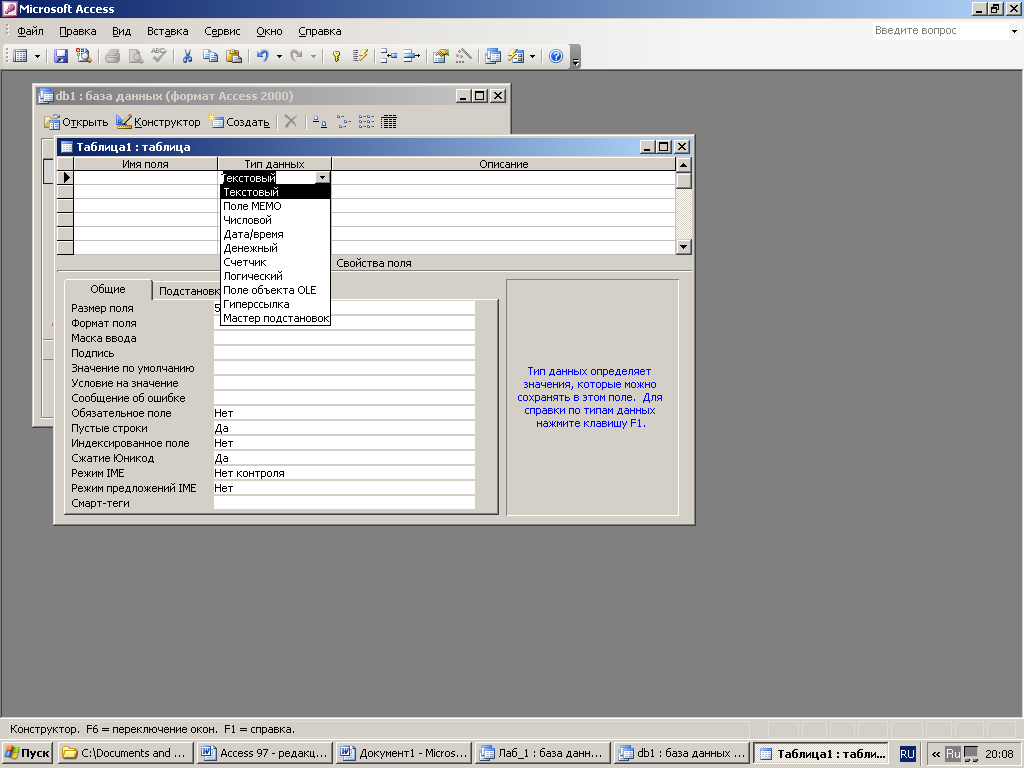Choose Дата/время from data type list
This screenshot has height=768, width=1024.
click(275, 234)
